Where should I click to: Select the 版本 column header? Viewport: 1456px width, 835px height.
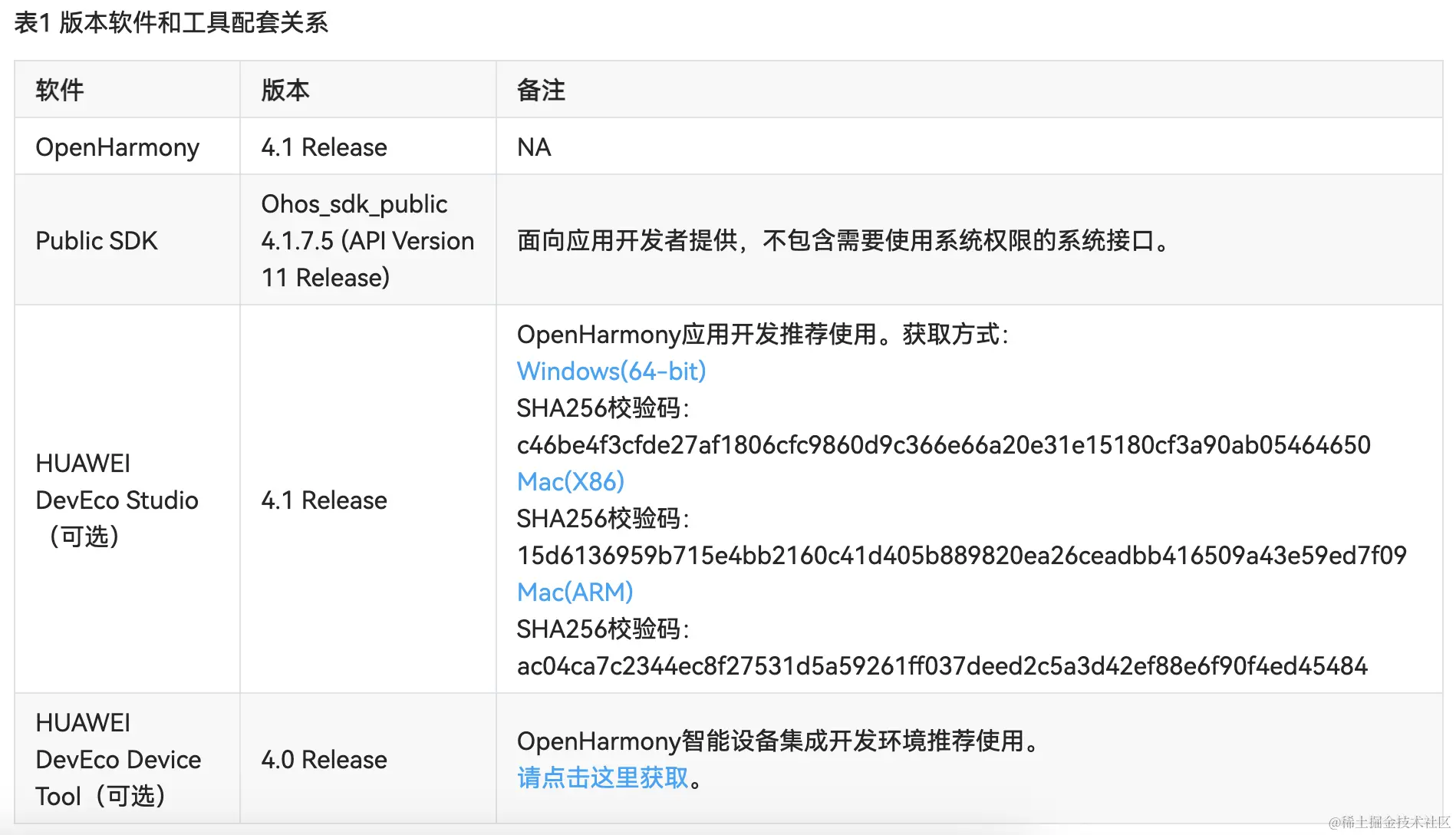(367, 90)
